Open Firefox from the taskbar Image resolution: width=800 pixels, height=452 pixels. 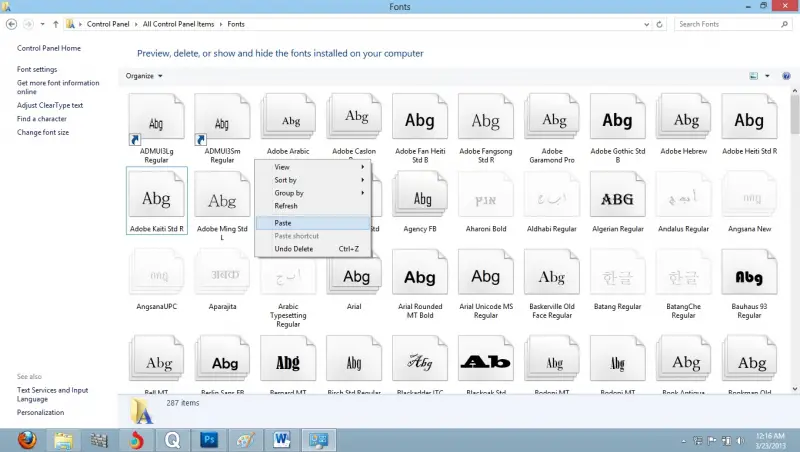tap(27, 440)
